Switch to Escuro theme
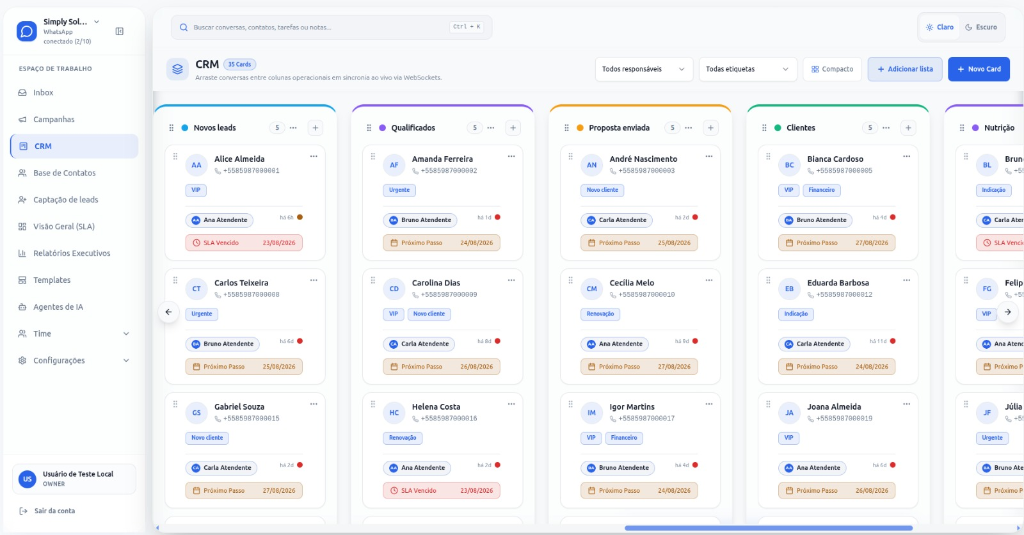The height and width of the screenshot is (535, 1024). 981,27
